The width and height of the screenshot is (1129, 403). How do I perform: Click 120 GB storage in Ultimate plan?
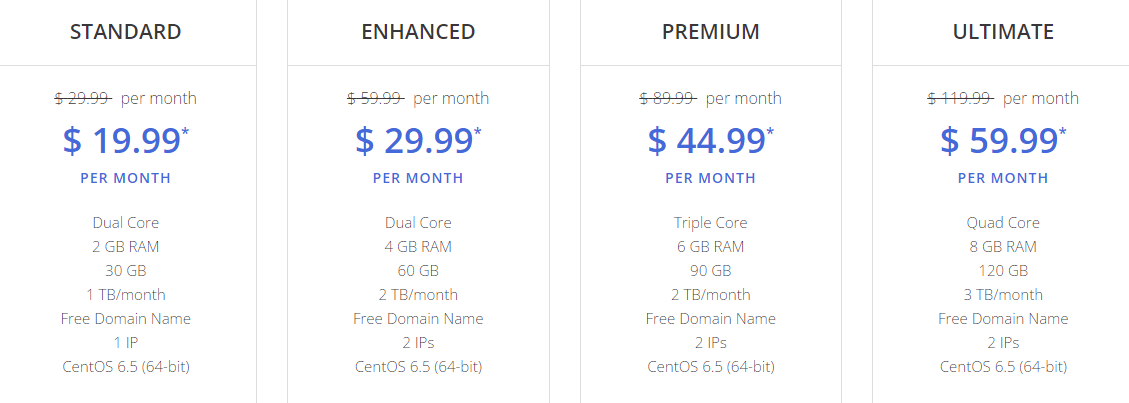point(1003,271)
